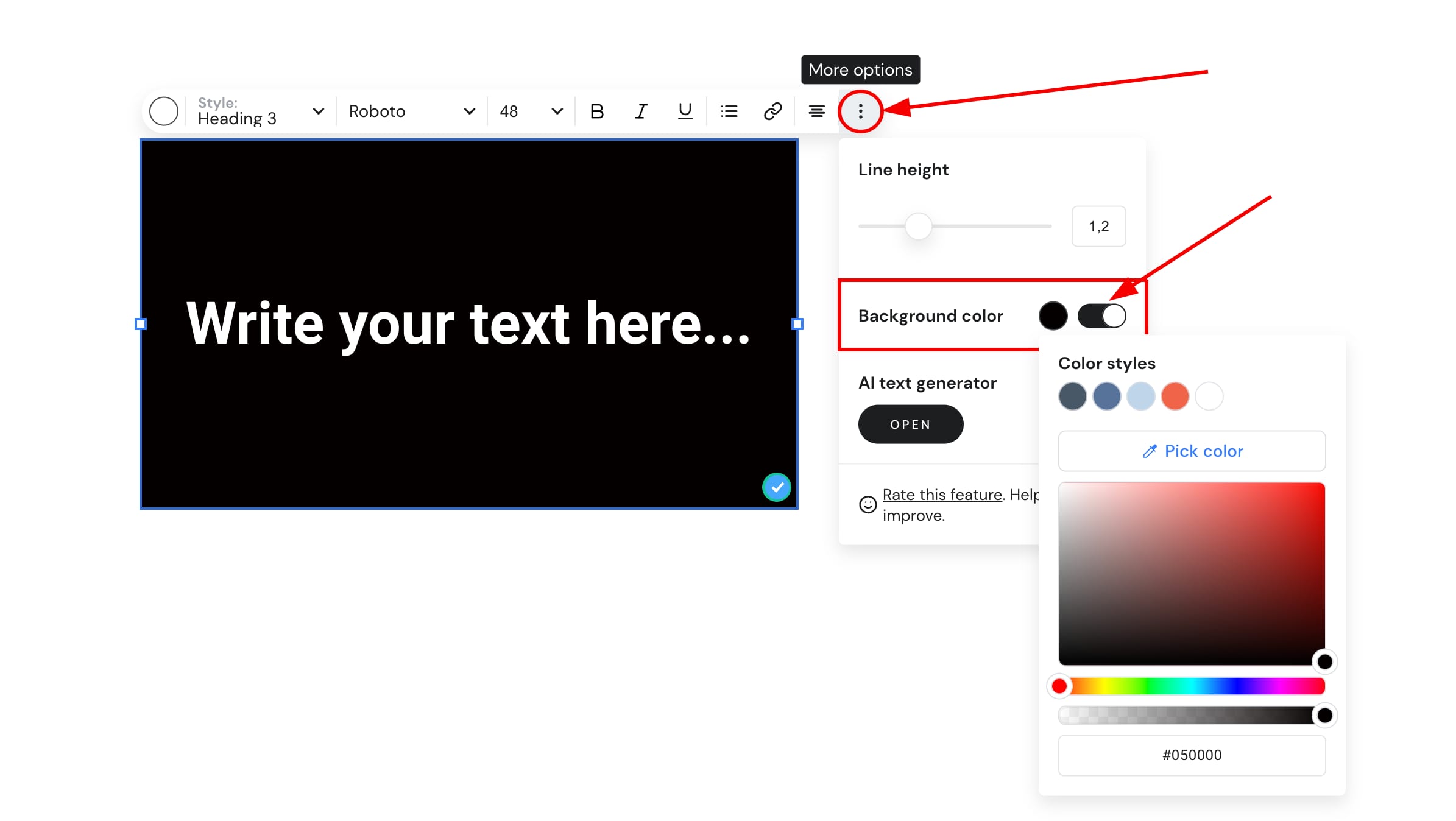This screenshot has width=1456, height=821.
Task: Open text alignment options
Action: click(816, 111)
